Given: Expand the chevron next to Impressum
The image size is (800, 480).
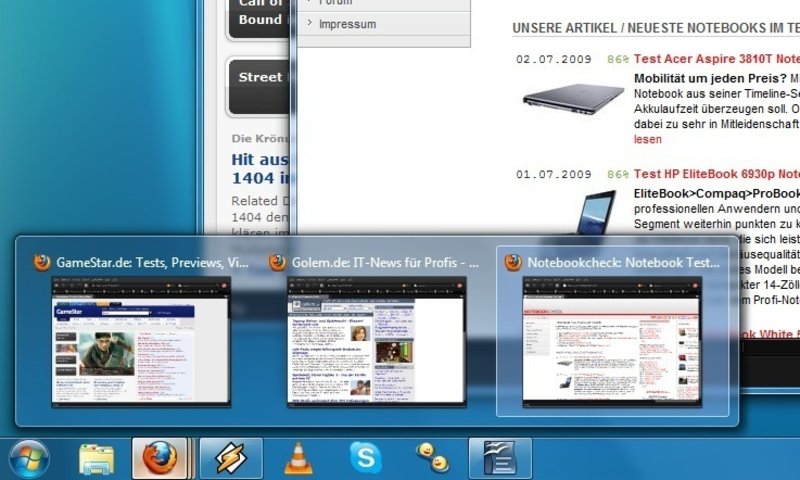Looking at the screenshot, I should (309, 23).
